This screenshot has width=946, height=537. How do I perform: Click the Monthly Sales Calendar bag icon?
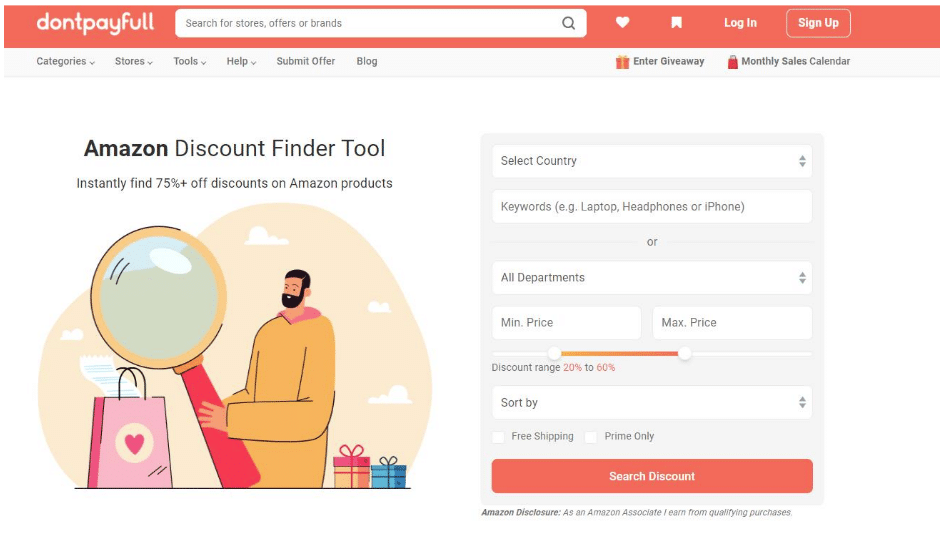(732, 62)
